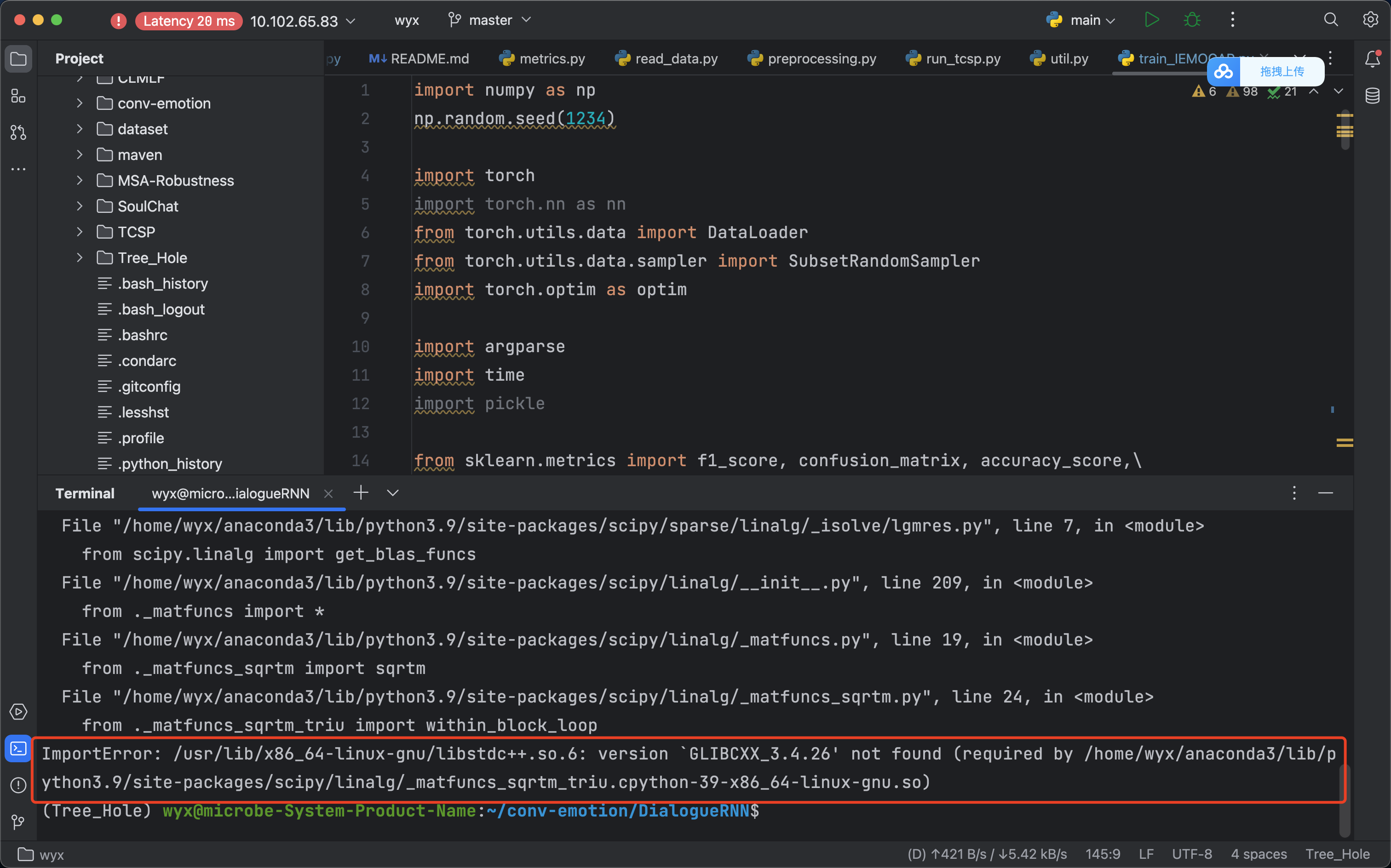
Task: Open editor tabs options menu
Action: point(1330,58)
